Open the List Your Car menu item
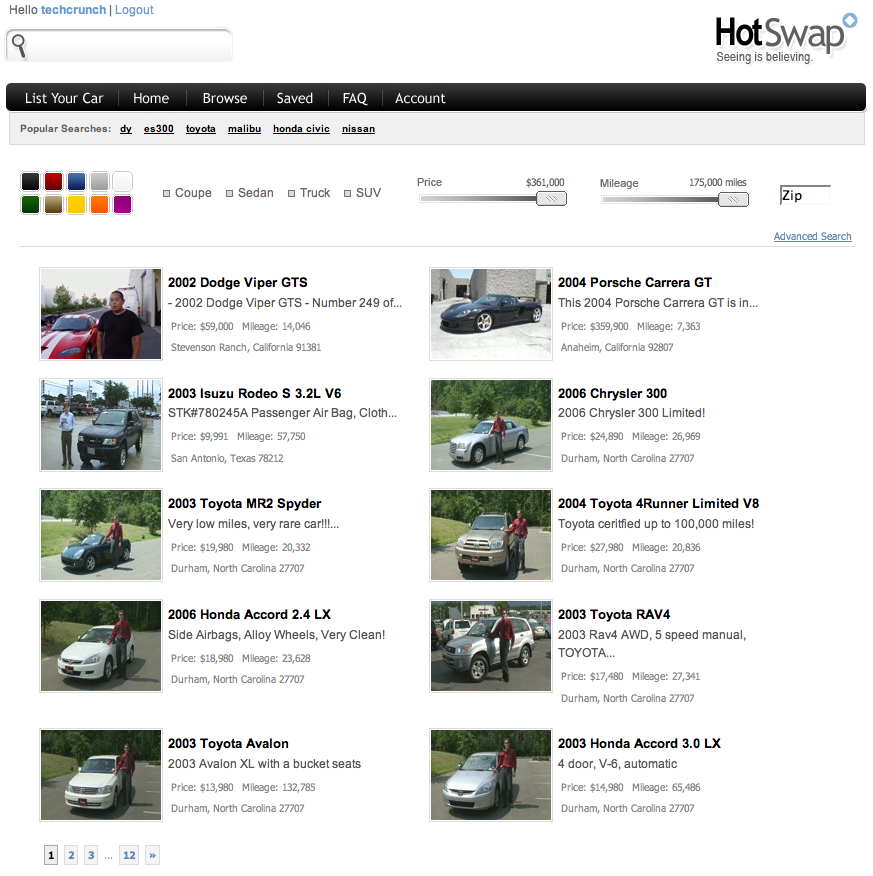Image resolution: width=873 pixels, height=876 pixels. [x=64, y=98]
